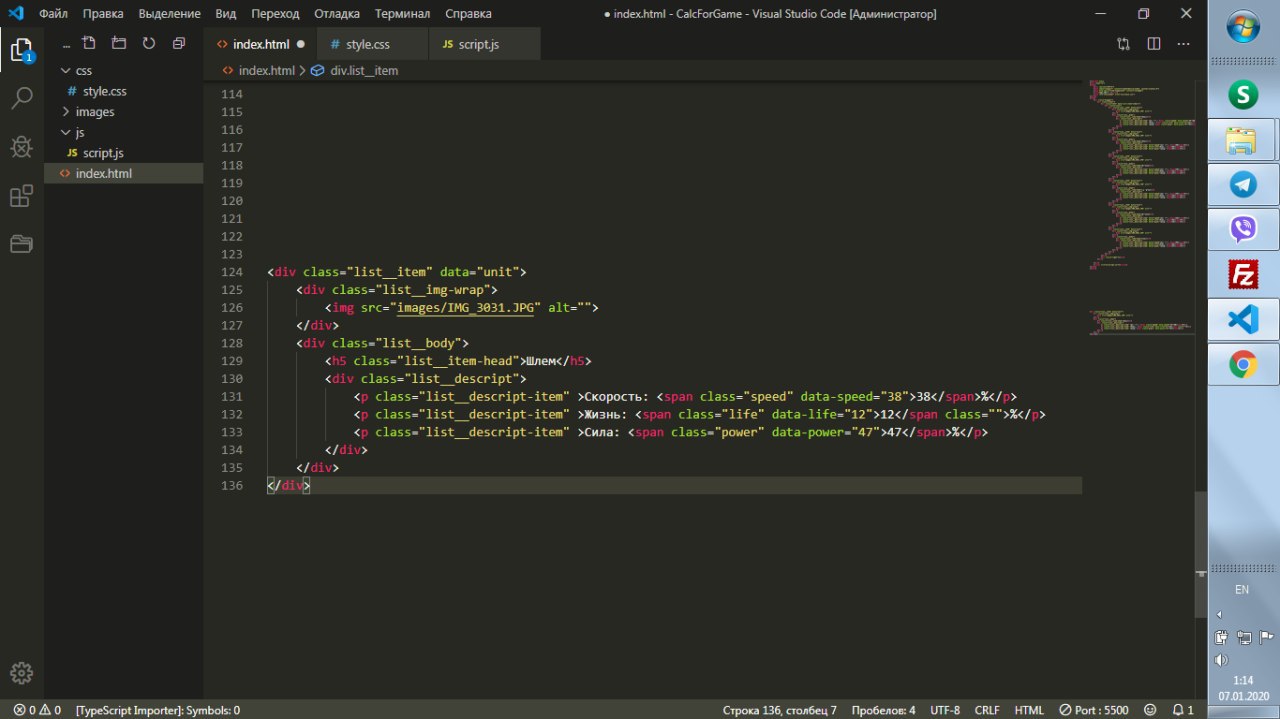1280x719 pixels.
Task: Open the Manage settings gear
Action: [21, 673]
